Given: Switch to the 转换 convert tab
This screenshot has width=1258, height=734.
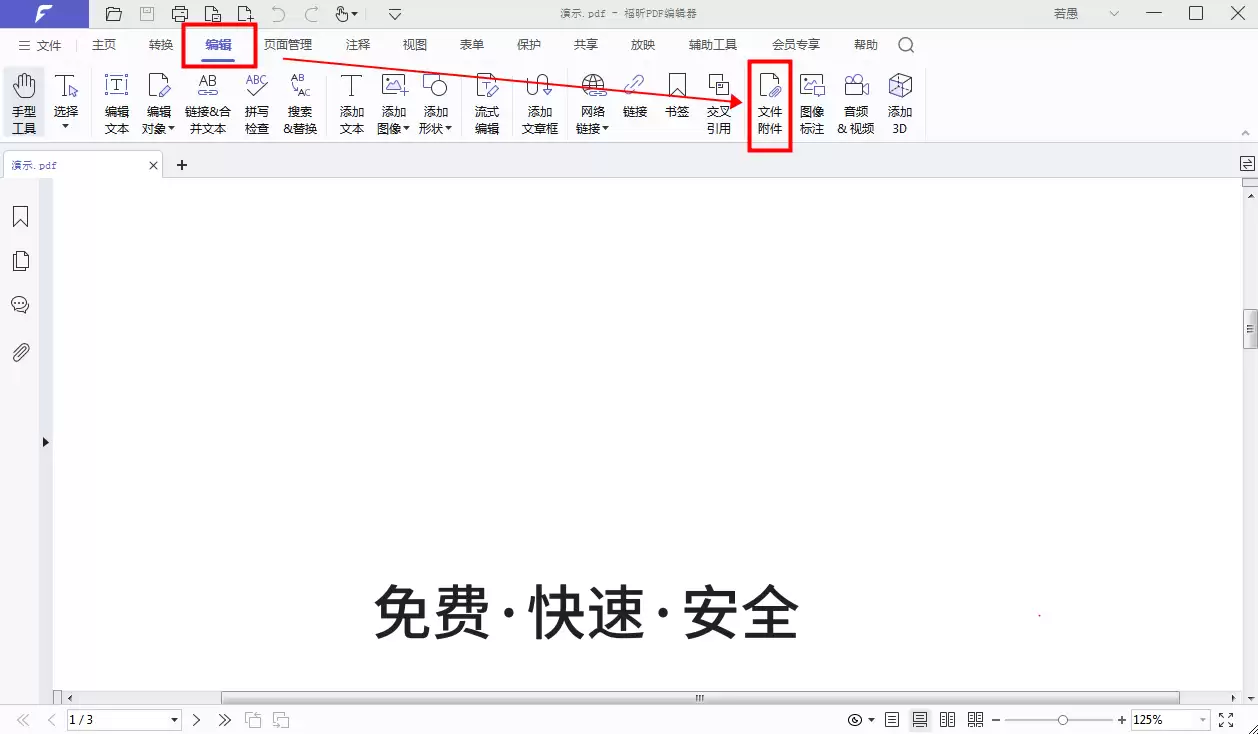Looking at the screenshot, I should click(161, 45).
